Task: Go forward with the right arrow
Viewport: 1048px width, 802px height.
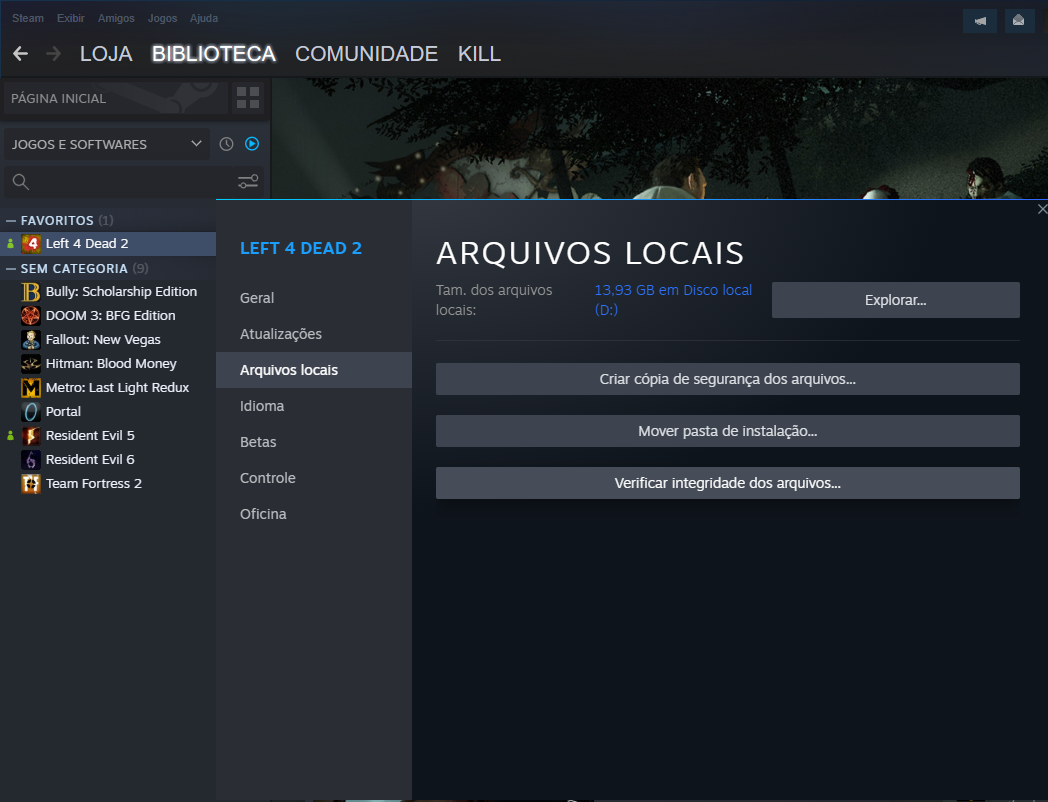Action: click(x=53, y=53)
